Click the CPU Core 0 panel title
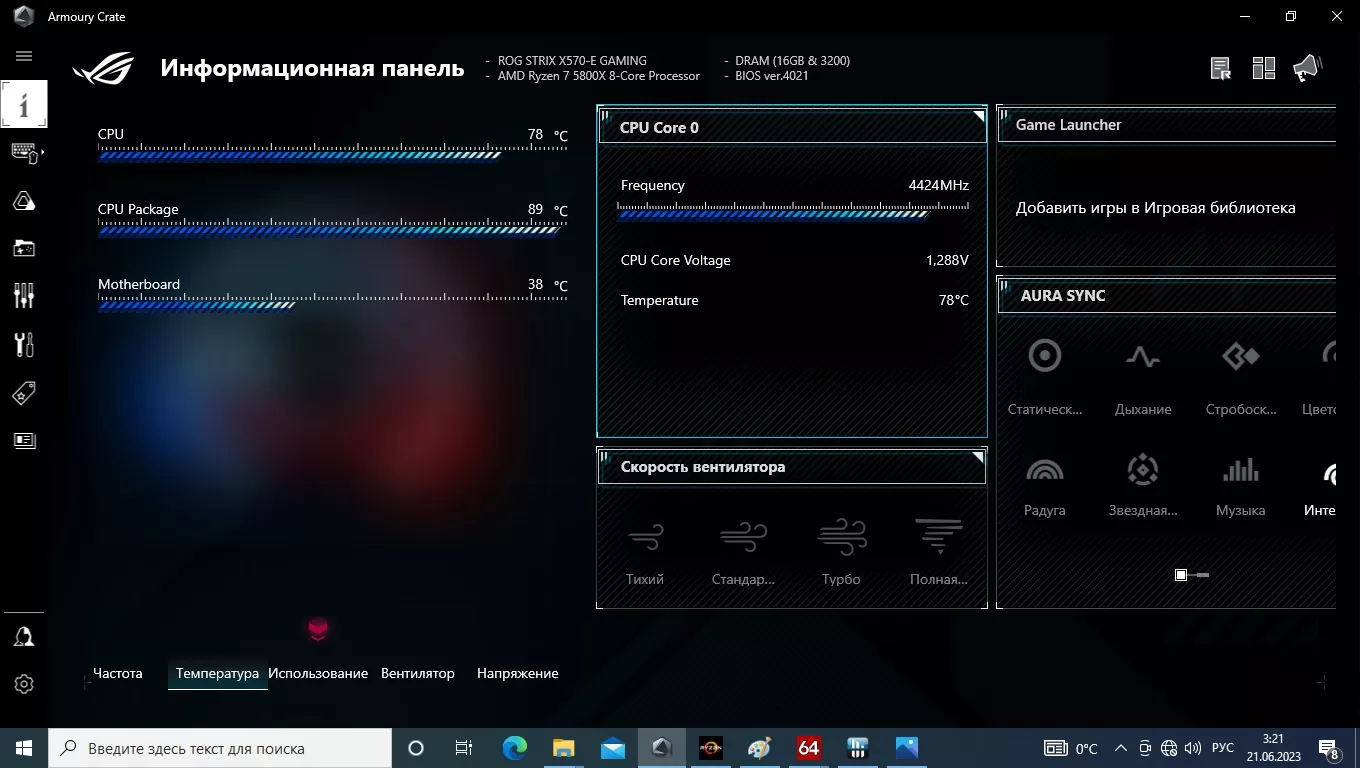 [x=659, y=127]
